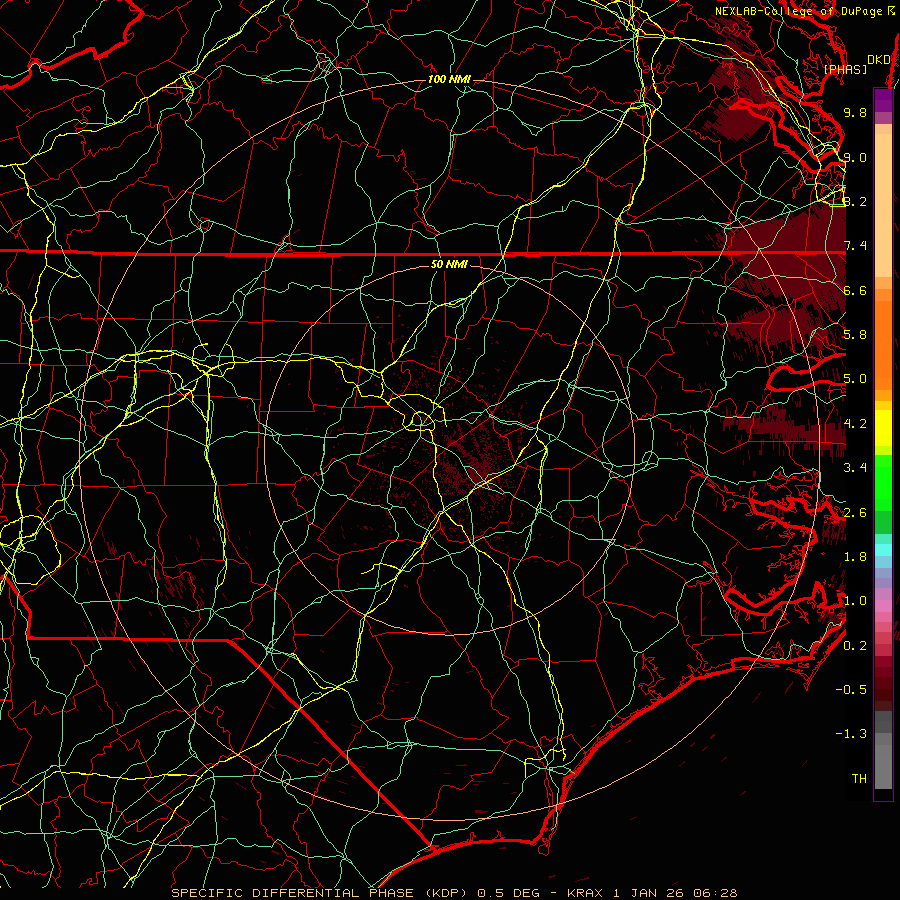Select the 5.0 legend value
The height and width of the screenshot is (900, 900).
[855, 379]
